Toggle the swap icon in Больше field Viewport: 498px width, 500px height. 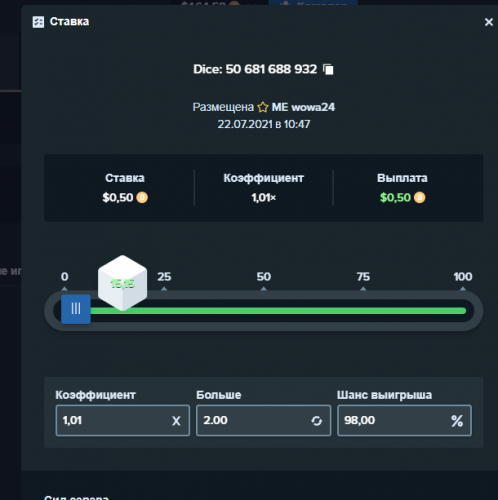pos(316,421)
